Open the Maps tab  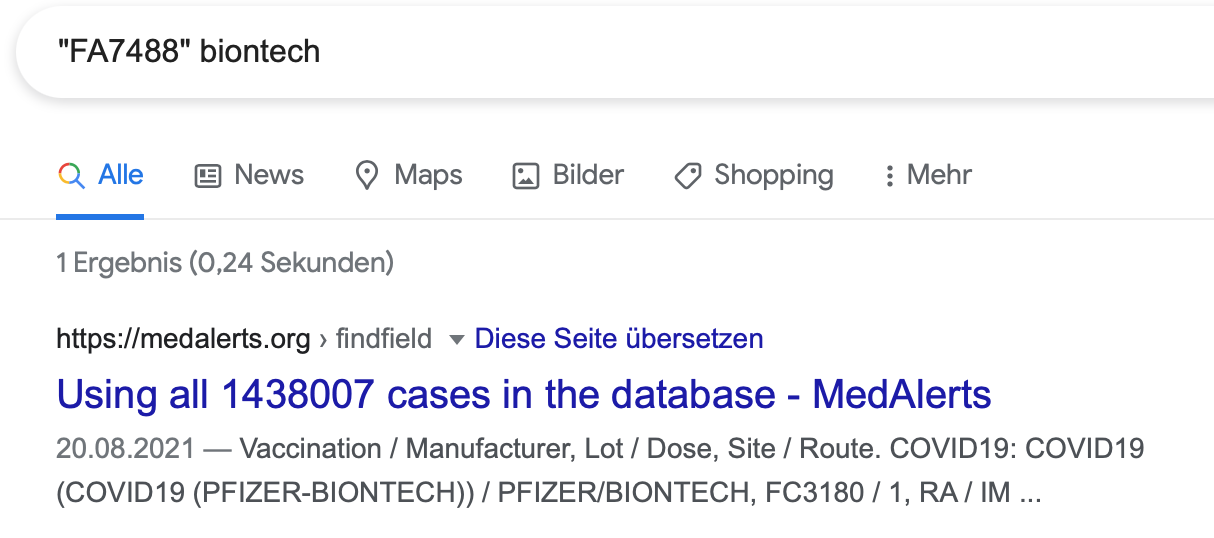click(428, 175)
